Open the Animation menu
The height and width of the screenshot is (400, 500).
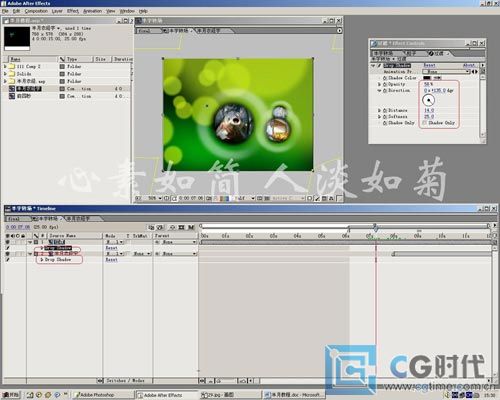(x=92, y=11)
